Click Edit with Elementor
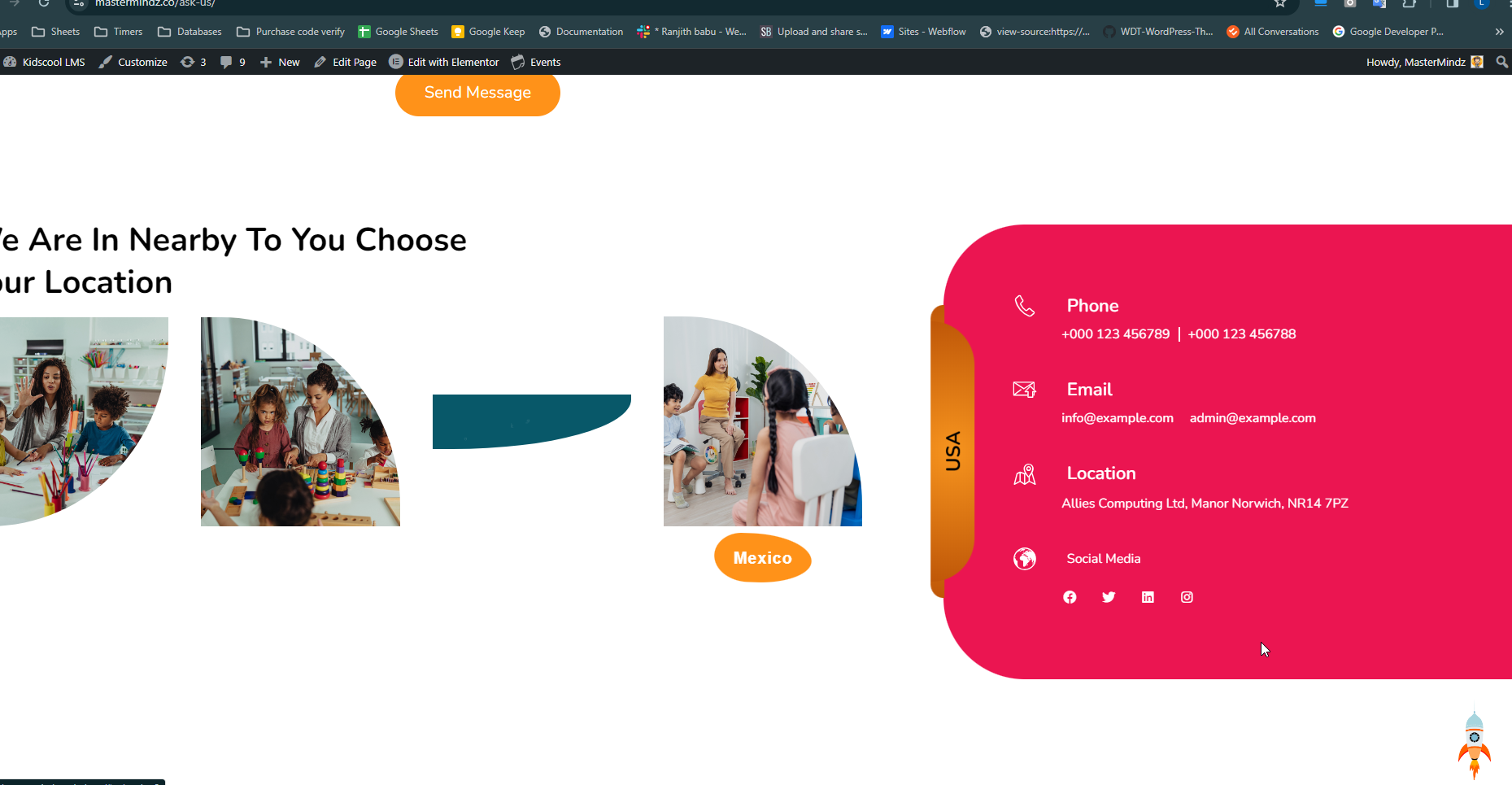This screenshot has height=785, width=1512. coord(444,62)
